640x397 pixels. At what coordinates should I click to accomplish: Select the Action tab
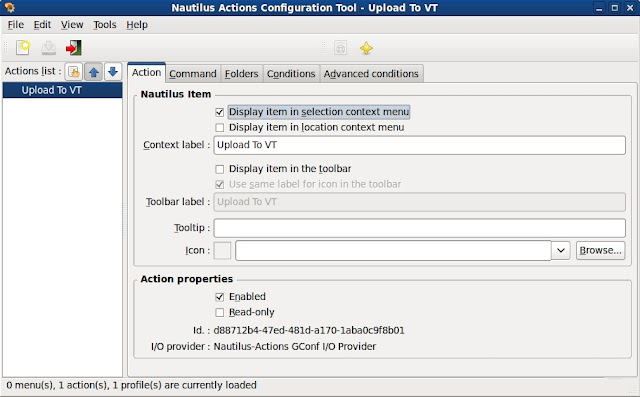tap(146, 73)
